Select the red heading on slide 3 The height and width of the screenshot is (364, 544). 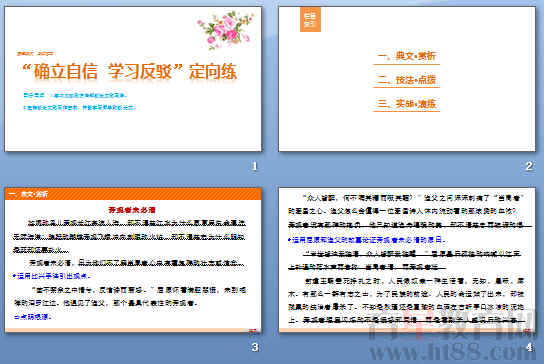click(132, 210)
